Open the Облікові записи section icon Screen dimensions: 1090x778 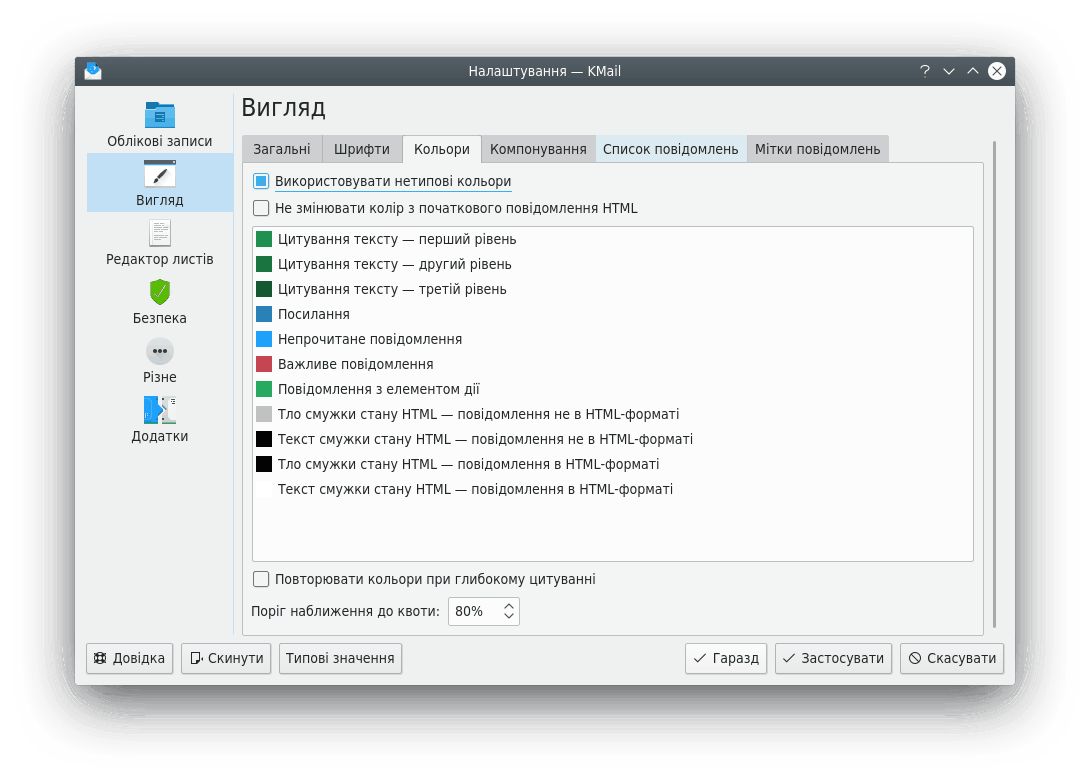[160, 115]
